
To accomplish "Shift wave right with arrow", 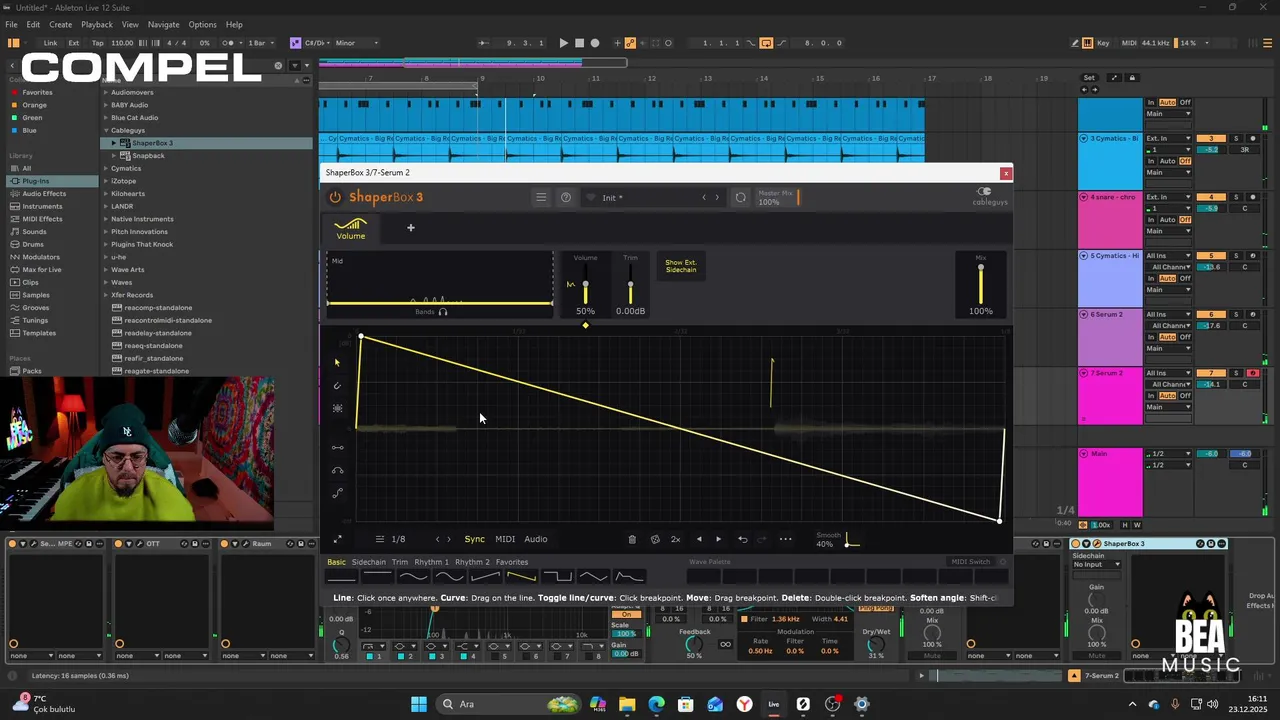I will pyautogui.click(x=718, y=539).
